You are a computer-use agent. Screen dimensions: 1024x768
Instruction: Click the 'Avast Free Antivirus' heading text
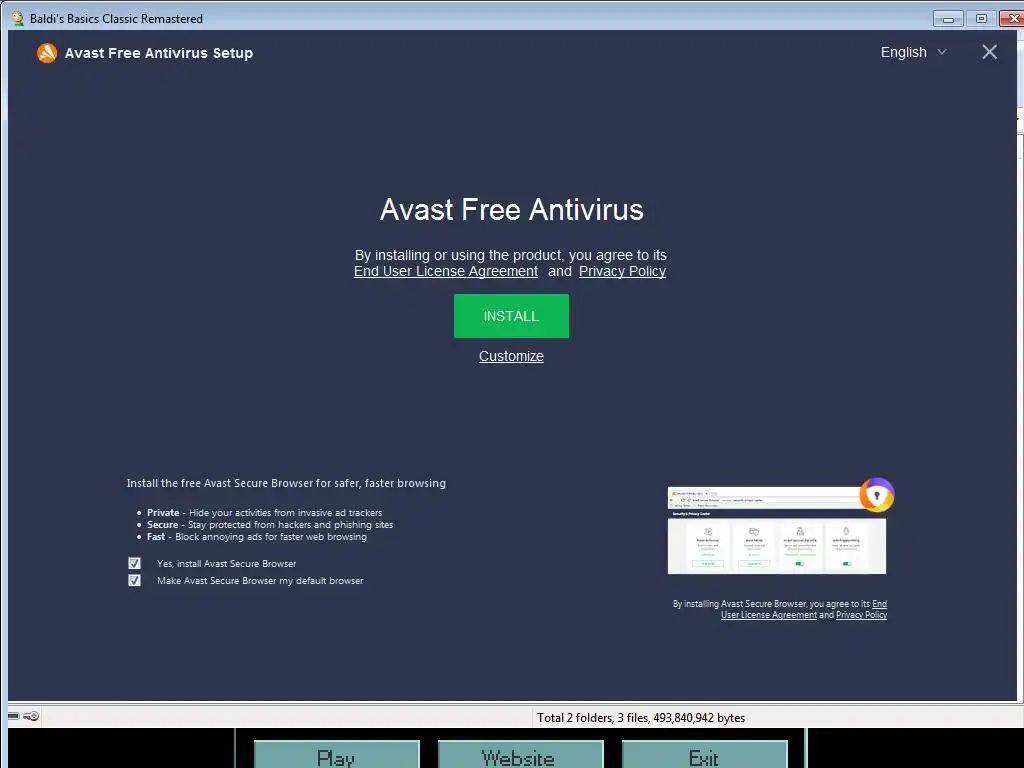tap(511, 210)
